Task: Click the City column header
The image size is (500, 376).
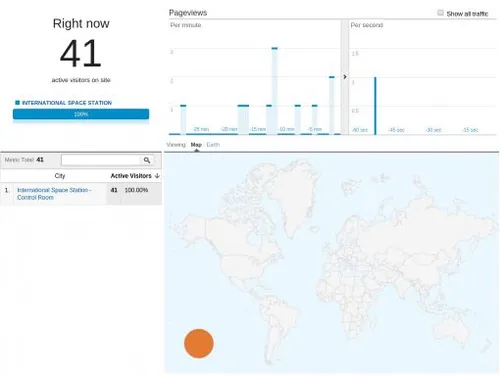Action: pyautogui.click(x=60, y=176)
